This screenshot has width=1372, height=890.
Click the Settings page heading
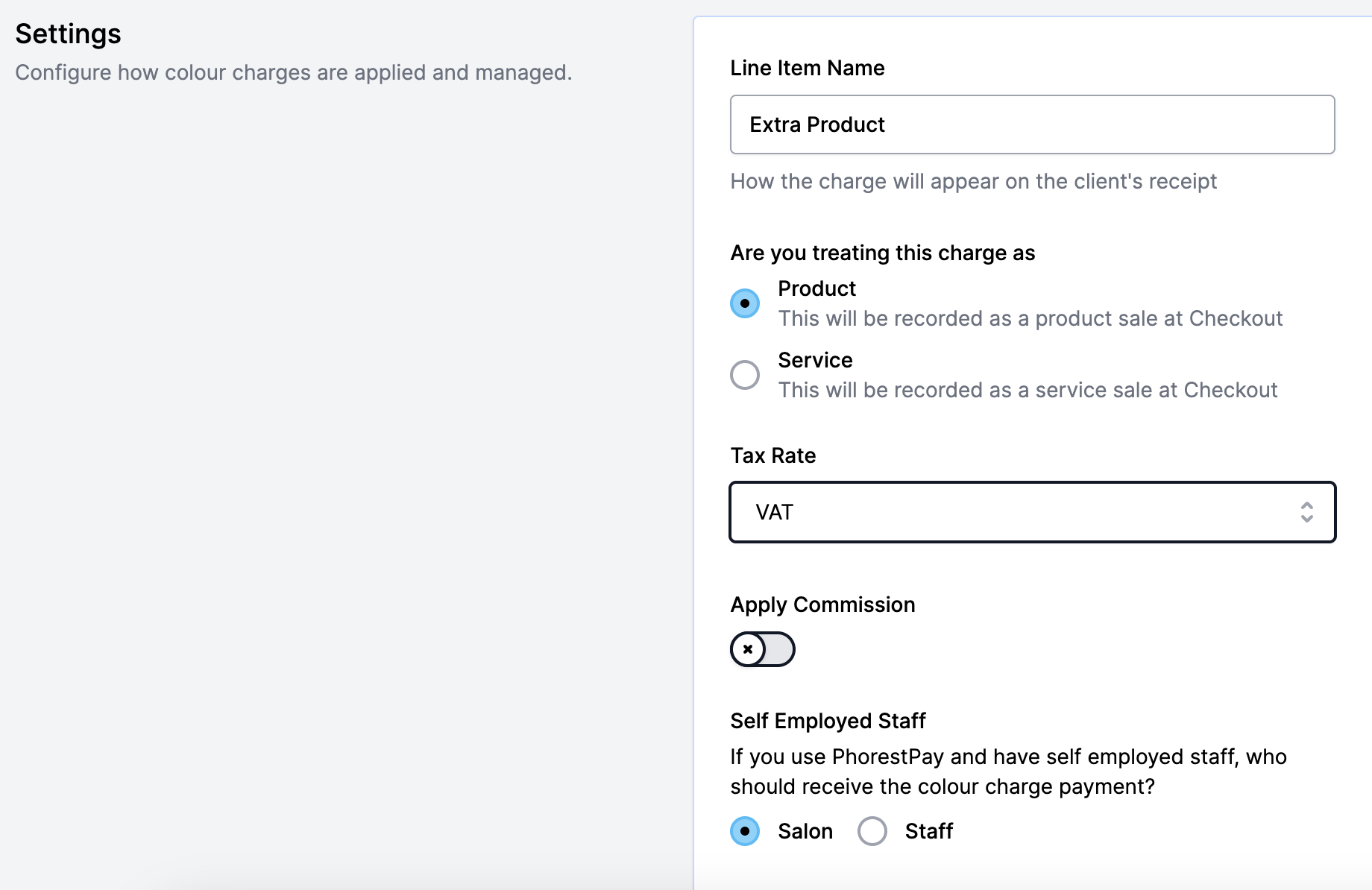point(68,34)
